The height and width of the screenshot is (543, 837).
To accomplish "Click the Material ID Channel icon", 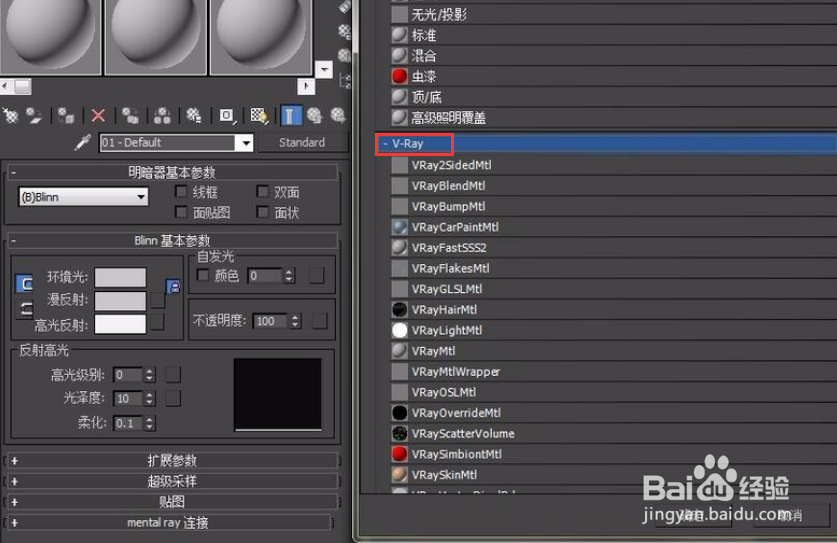I will click(x=226, y=115).
